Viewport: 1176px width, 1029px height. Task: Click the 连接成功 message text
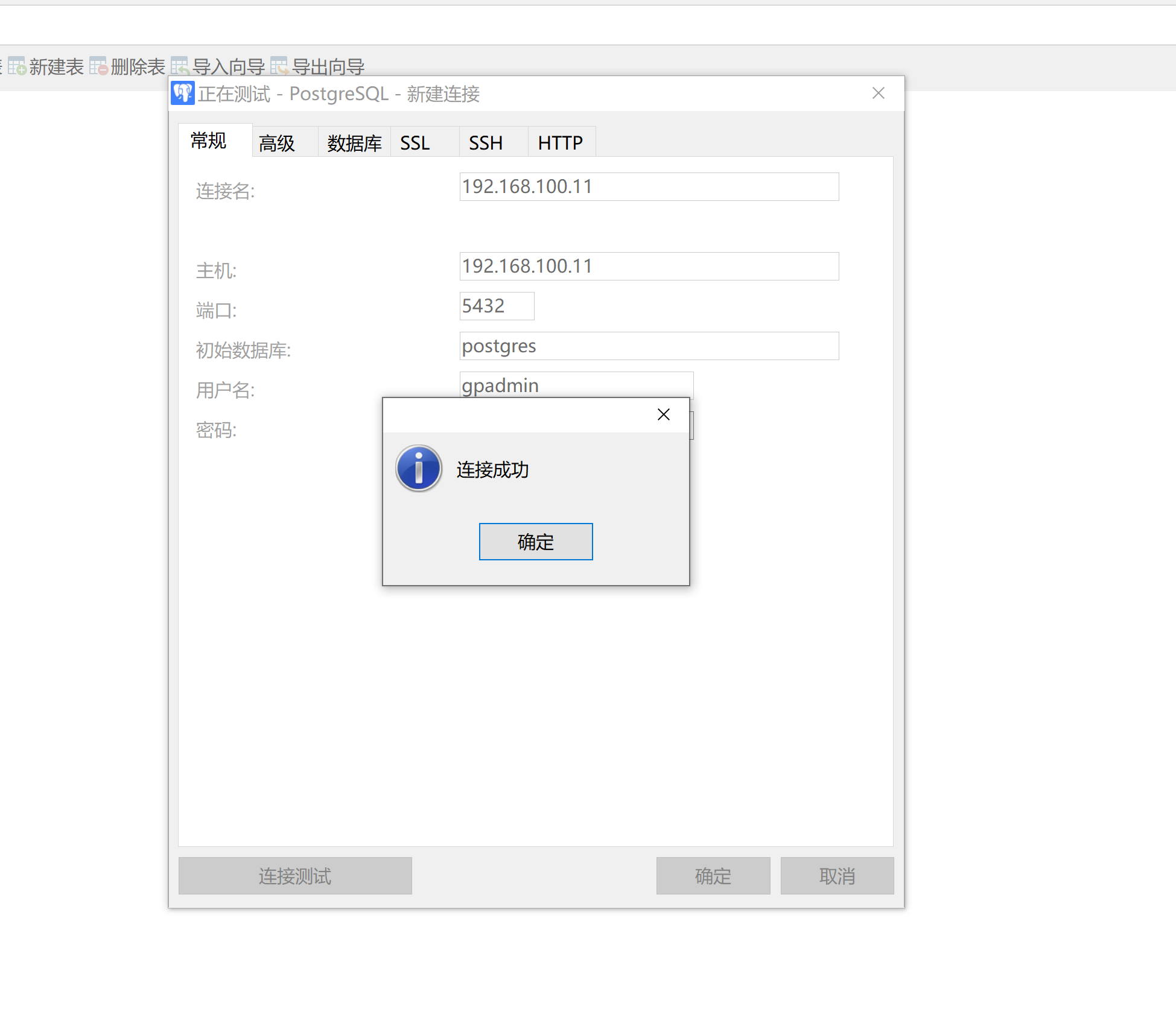[492, 470]
